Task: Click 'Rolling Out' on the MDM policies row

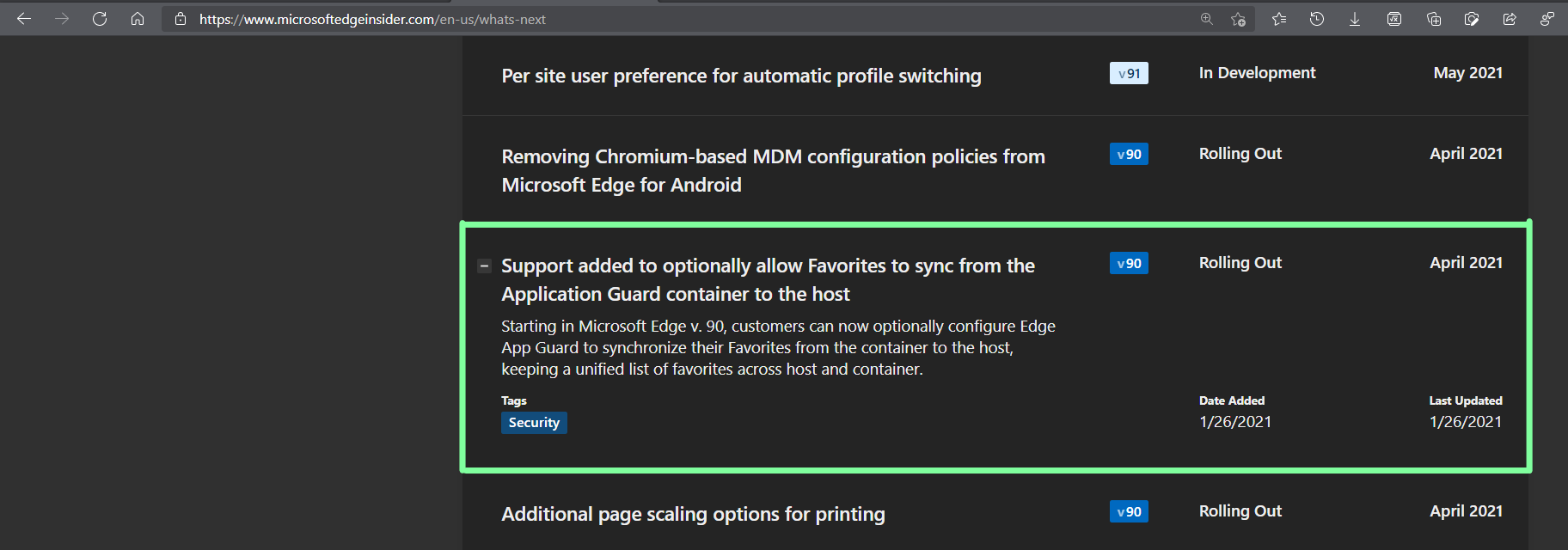Action: 1240,154
